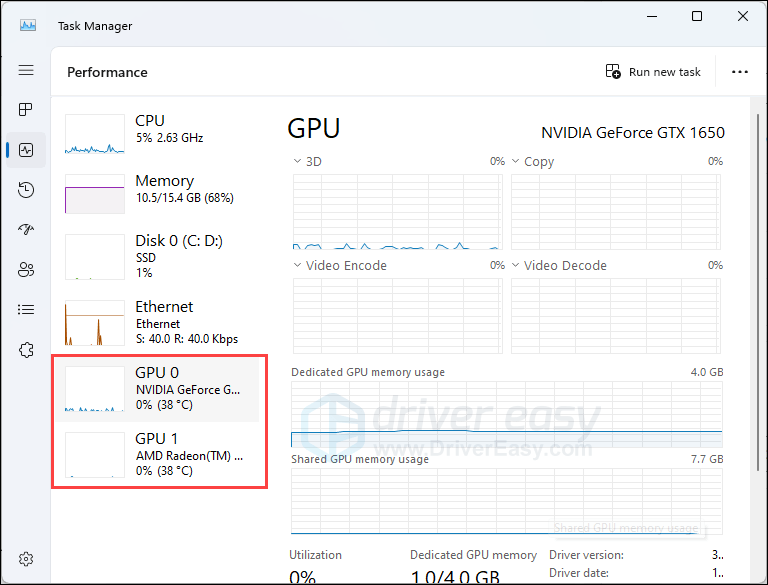The width and height of the screenshot is (768, 585).
Task: Select CPU in the performance list
Action: click(157, 133)
